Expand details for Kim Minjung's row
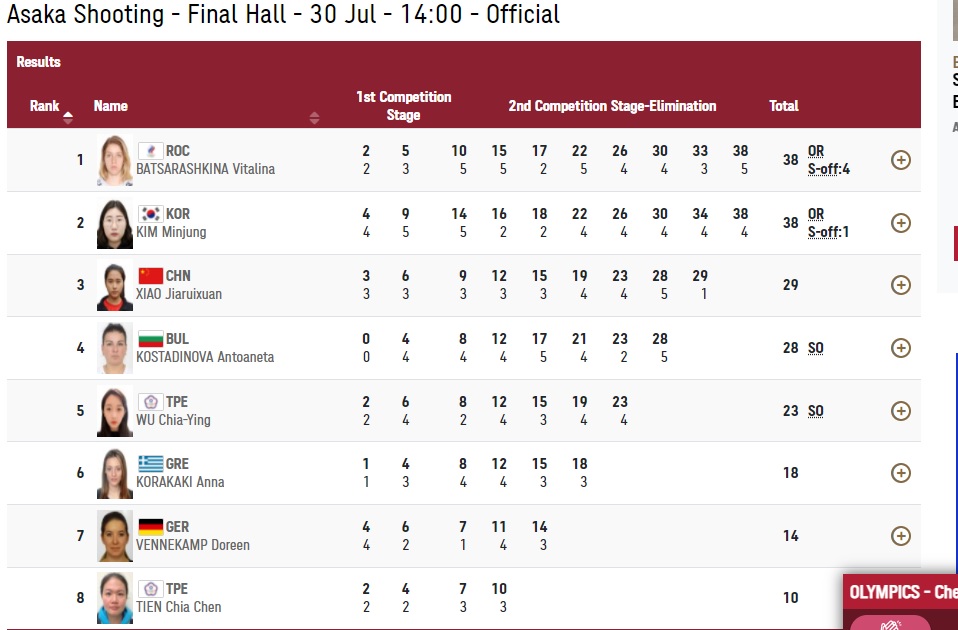This screenshot has height=630, width=958. pos(900,223)
